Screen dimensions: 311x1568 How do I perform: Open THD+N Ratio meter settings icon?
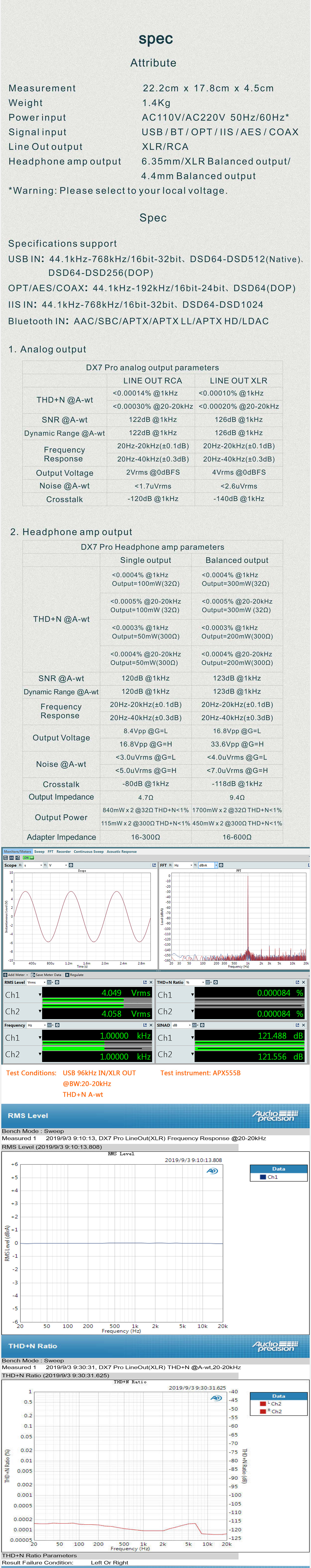215,982
